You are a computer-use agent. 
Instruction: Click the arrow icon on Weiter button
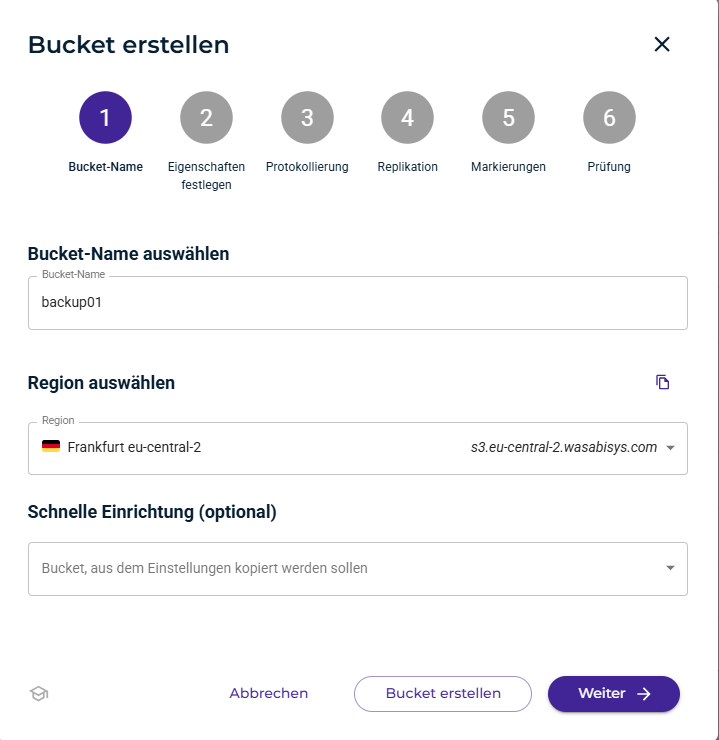coord(644,693)
